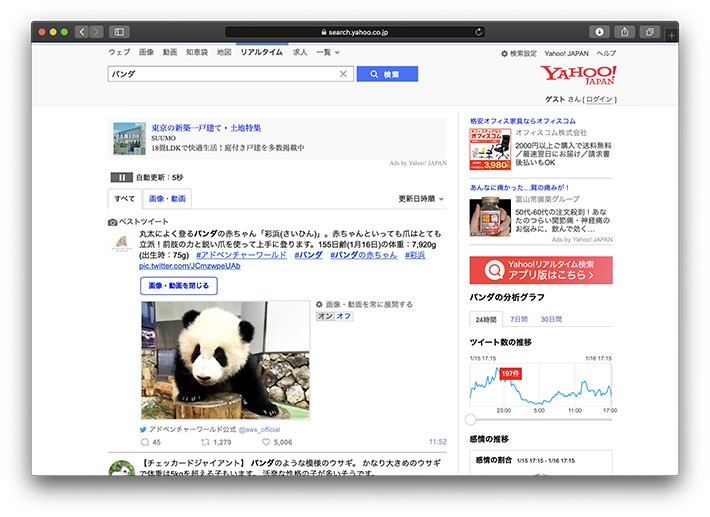Switch to the 画像 search tab
710x517 pixels.
click(x=146, y=53)
